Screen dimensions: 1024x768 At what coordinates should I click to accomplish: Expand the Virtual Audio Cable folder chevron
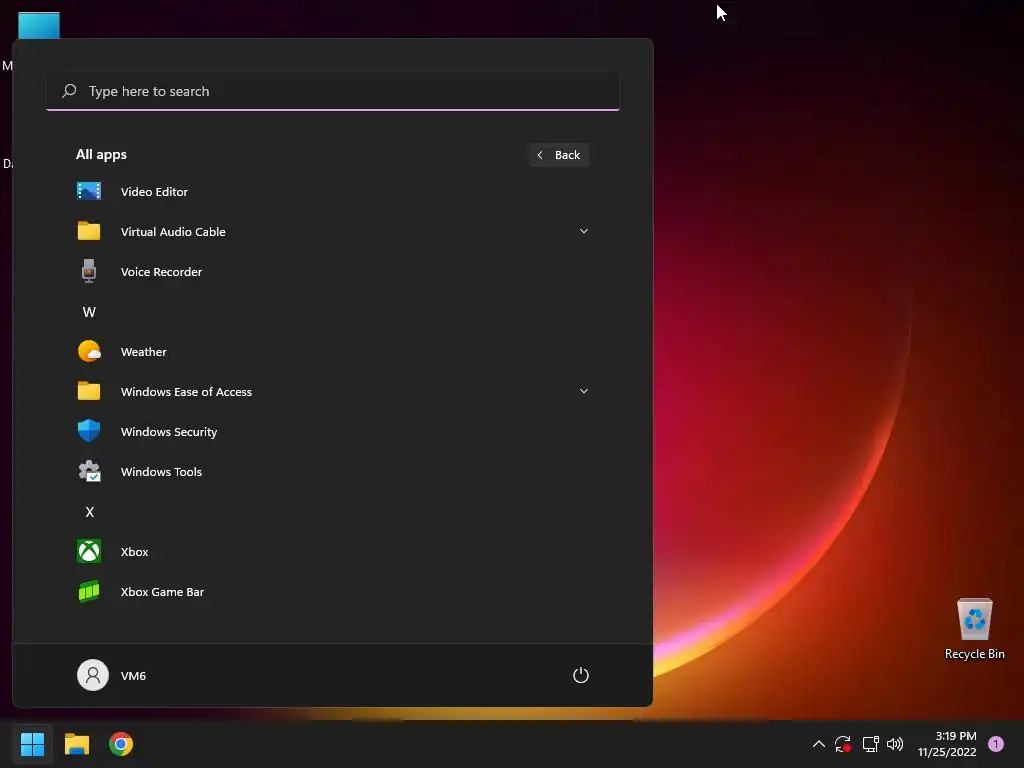coord(584,231)
